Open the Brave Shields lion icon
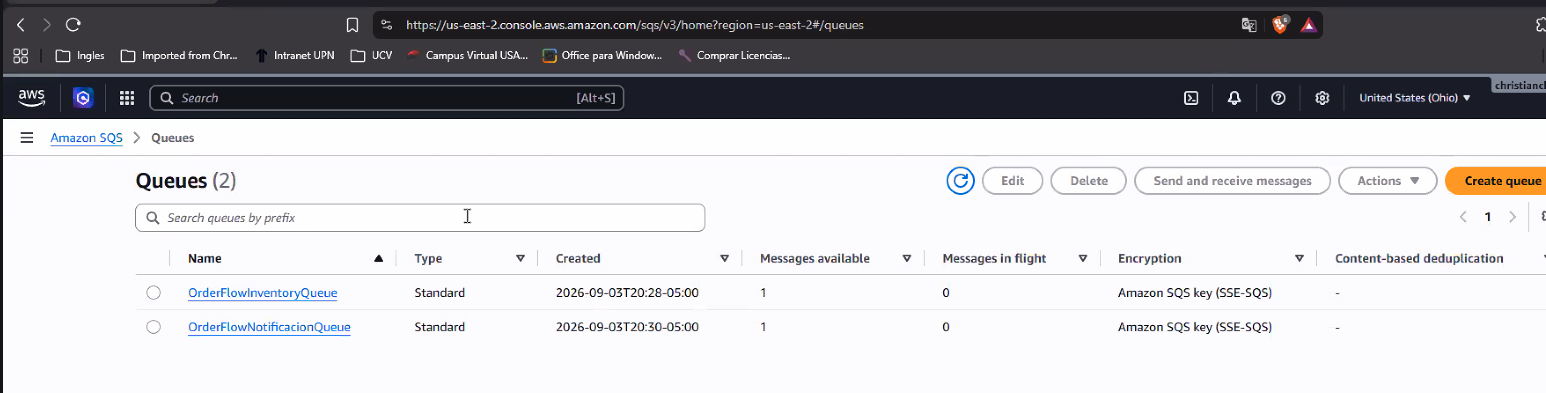 (x=1280, y=25)
